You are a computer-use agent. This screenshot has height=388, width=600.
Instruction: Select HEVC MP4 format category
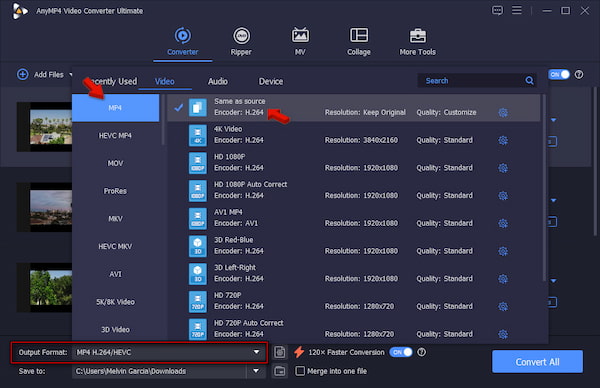[x=116, y=136]
